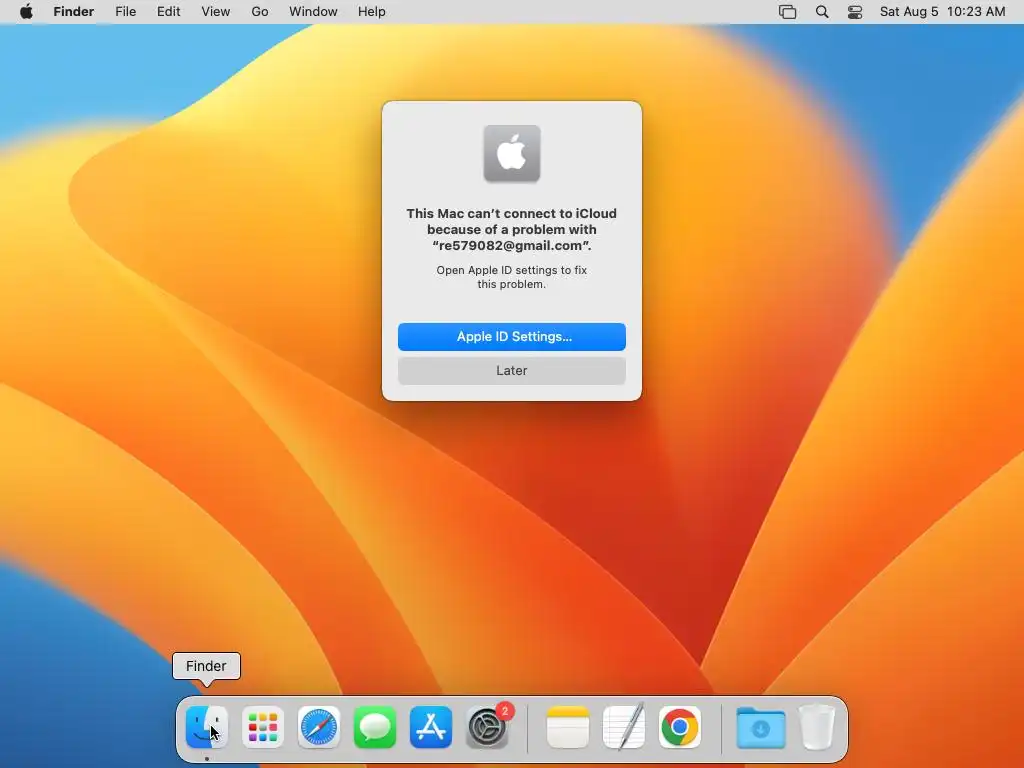Click the Stage Manager menu bar icon
Viewport: 1024px width, 768px height.
tap(788, 12)
